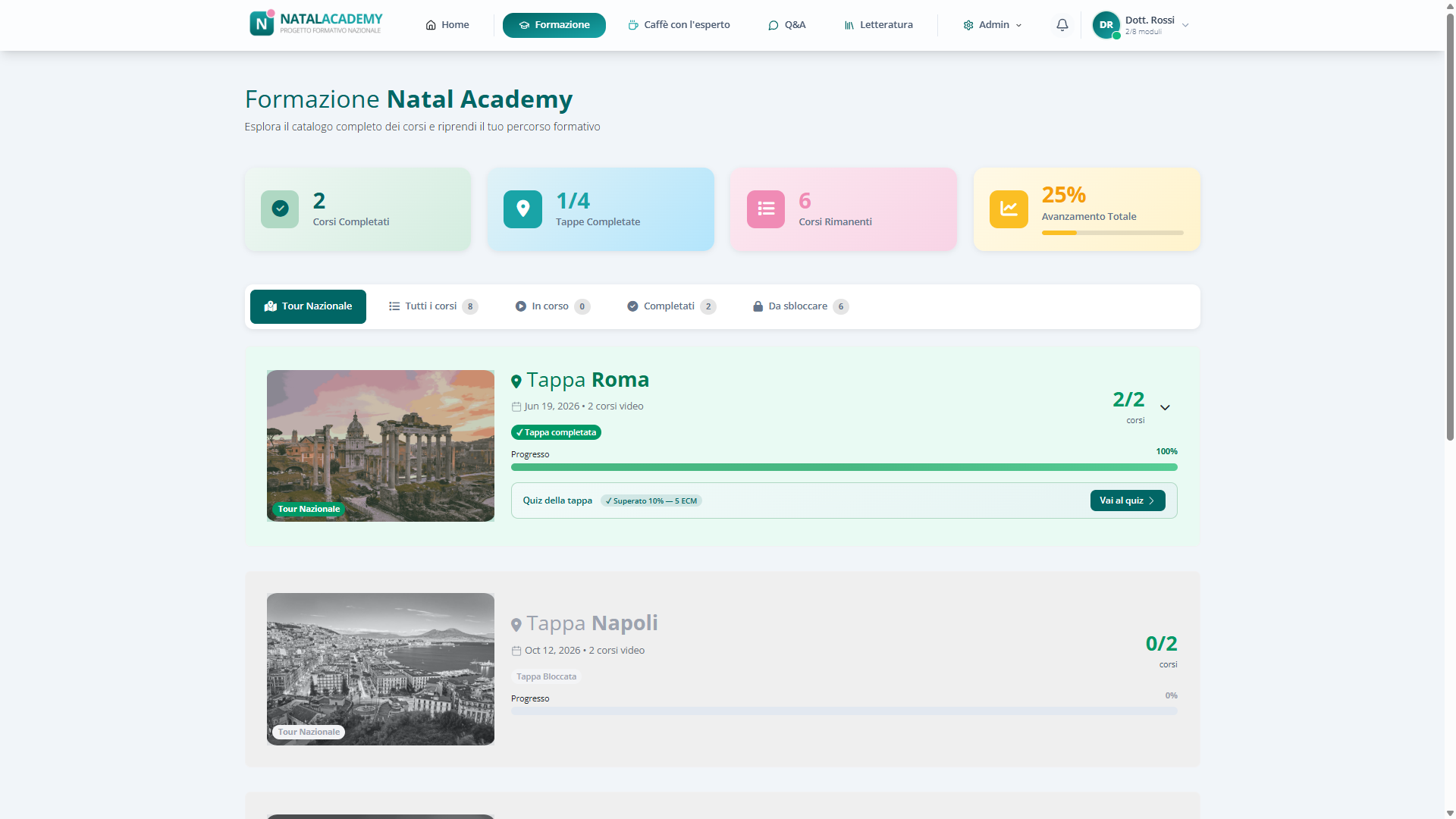Click the location pin beside Tappa Napoli

coord(516,625)
